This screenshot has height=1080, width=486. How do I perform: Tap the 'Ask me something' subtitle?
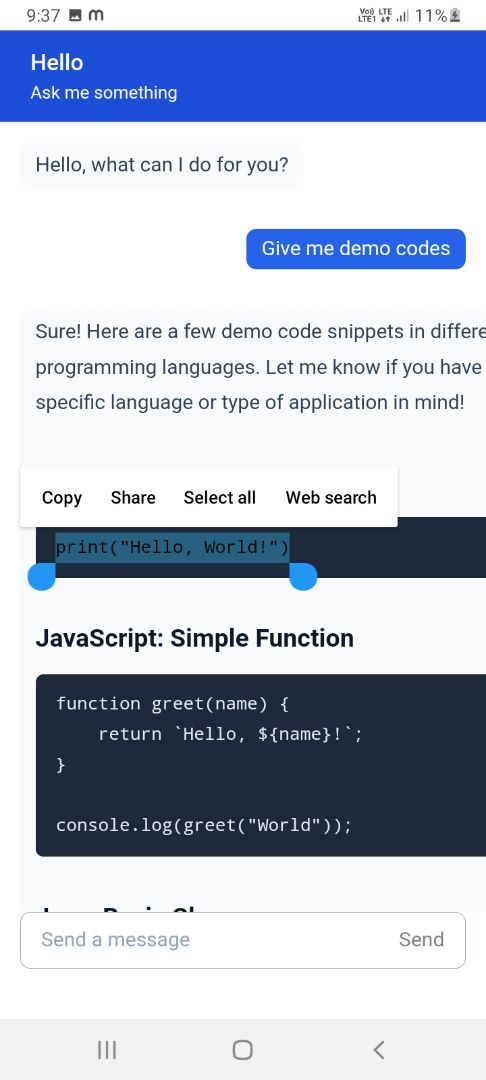click(104, 92)
